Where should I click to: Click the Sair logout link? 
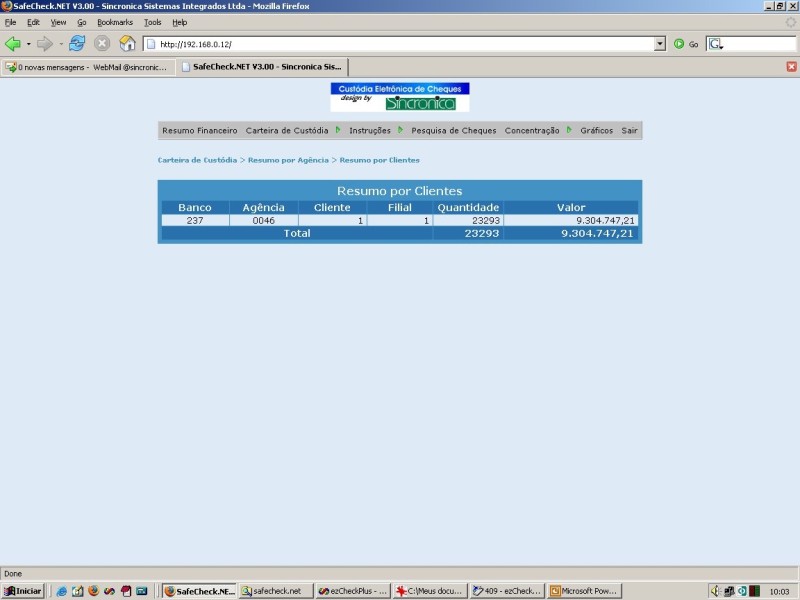[x=629, y=131]
